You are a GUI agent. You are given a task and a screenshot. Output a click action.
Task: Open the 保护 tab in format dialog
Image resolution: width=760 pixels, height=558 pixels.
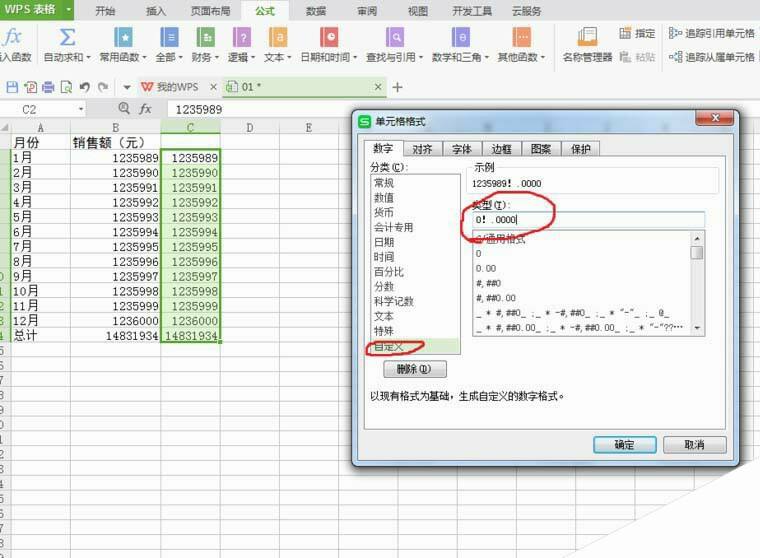tap(581, 149)
